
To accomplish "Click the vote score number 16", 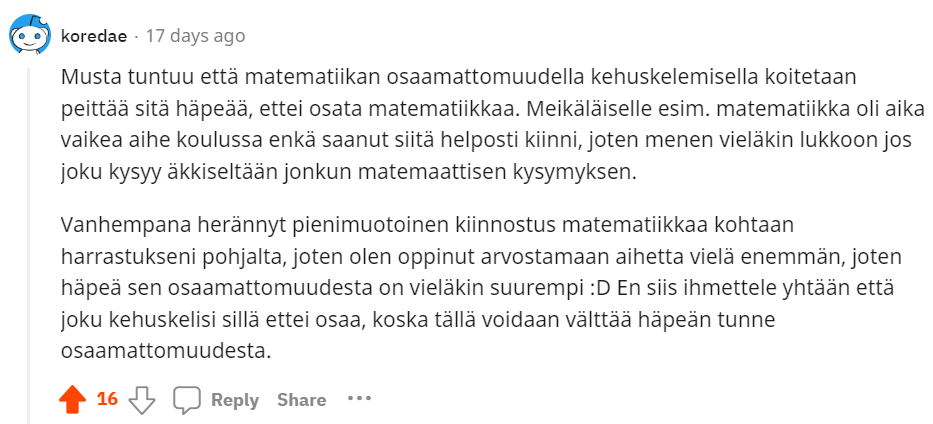I will 107,400.
